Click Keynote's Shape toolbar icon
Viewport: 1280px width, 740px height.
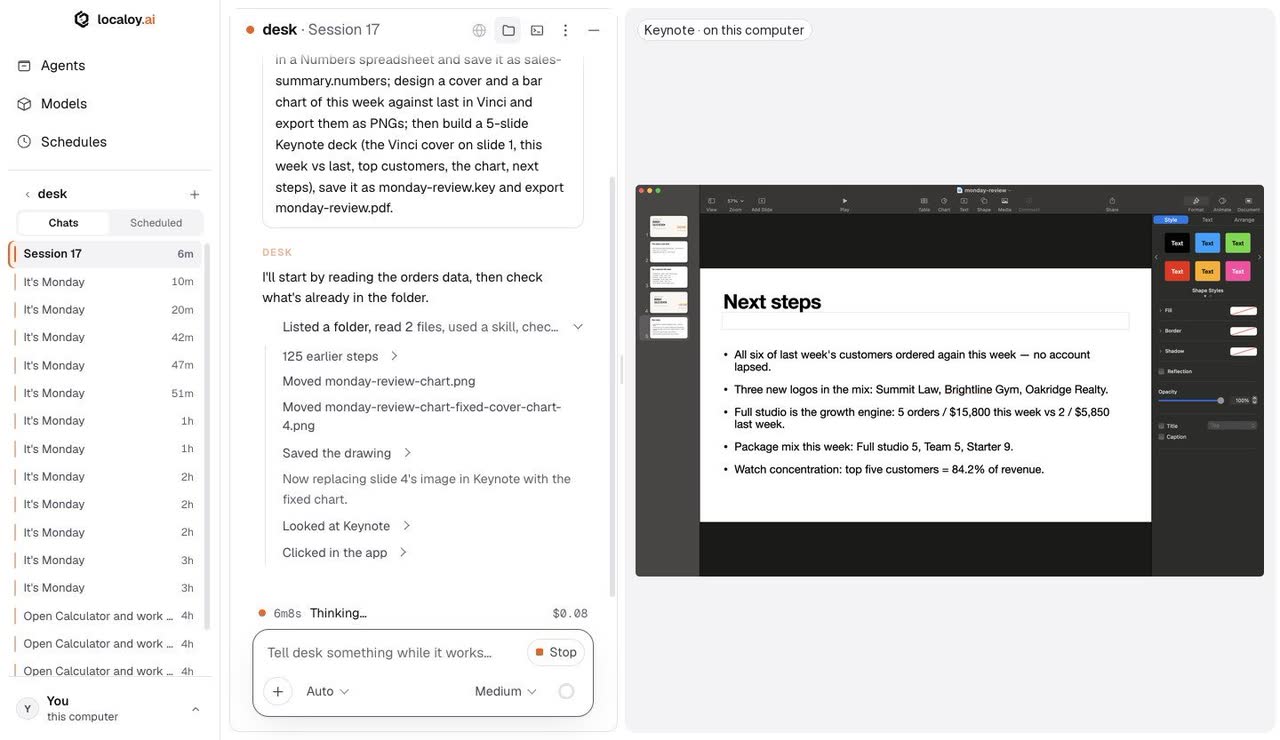[x=983, y=201]
